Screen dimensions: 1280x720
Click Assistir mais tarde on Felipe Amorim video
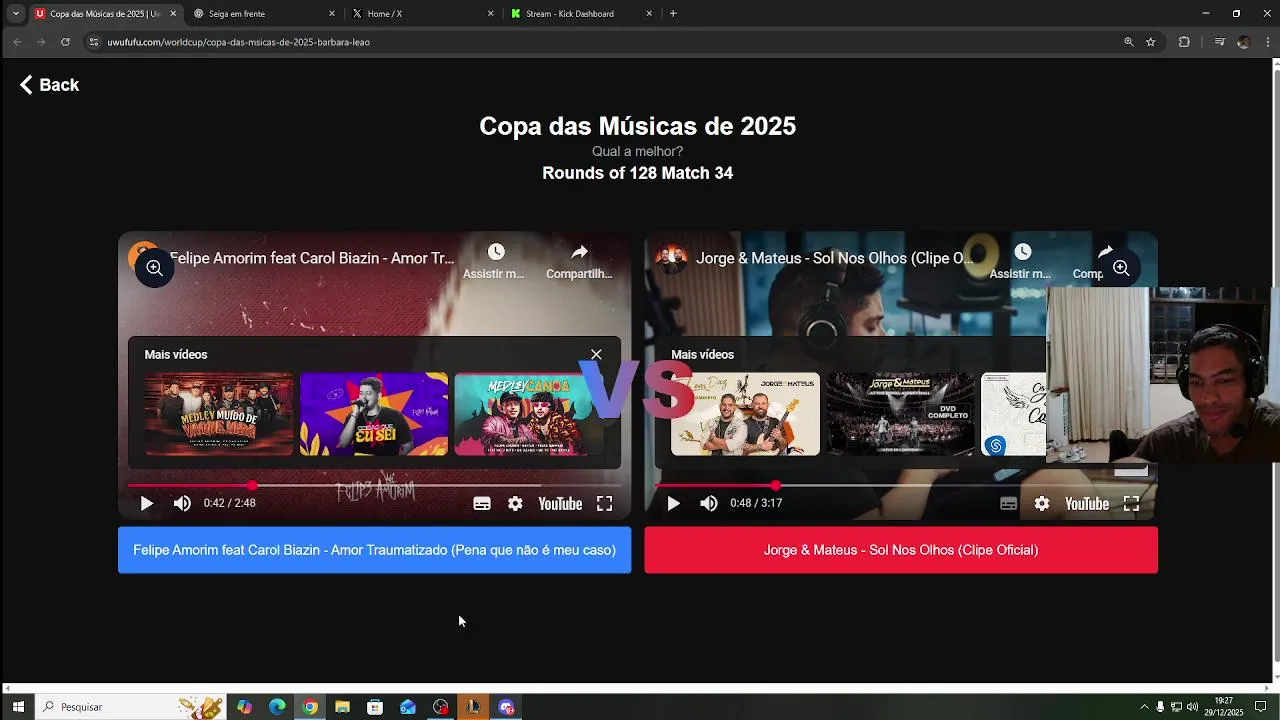(494, 261)
